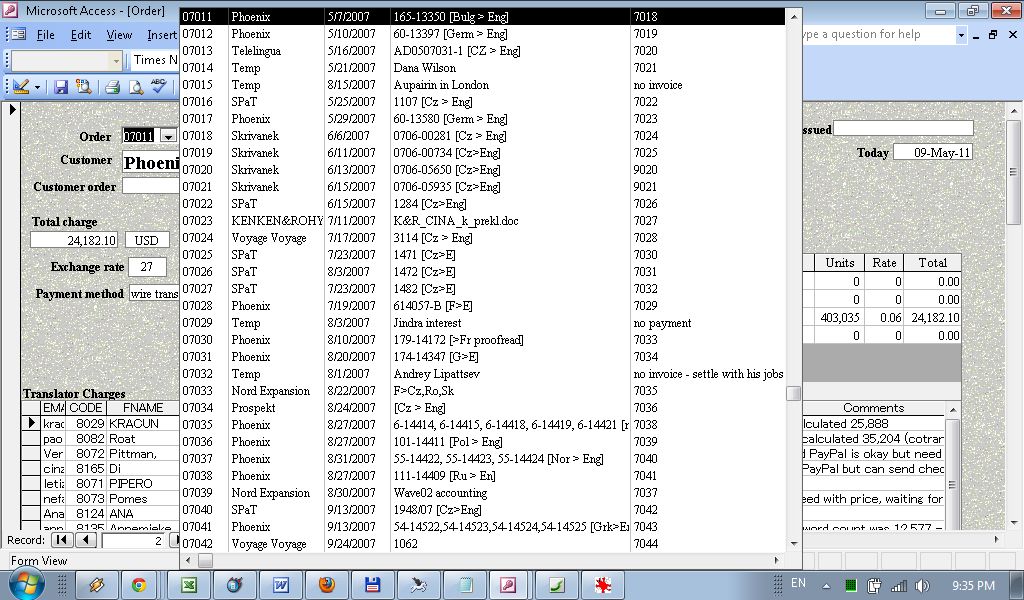Click the record number box showing 2

click(x=134, y=541)
